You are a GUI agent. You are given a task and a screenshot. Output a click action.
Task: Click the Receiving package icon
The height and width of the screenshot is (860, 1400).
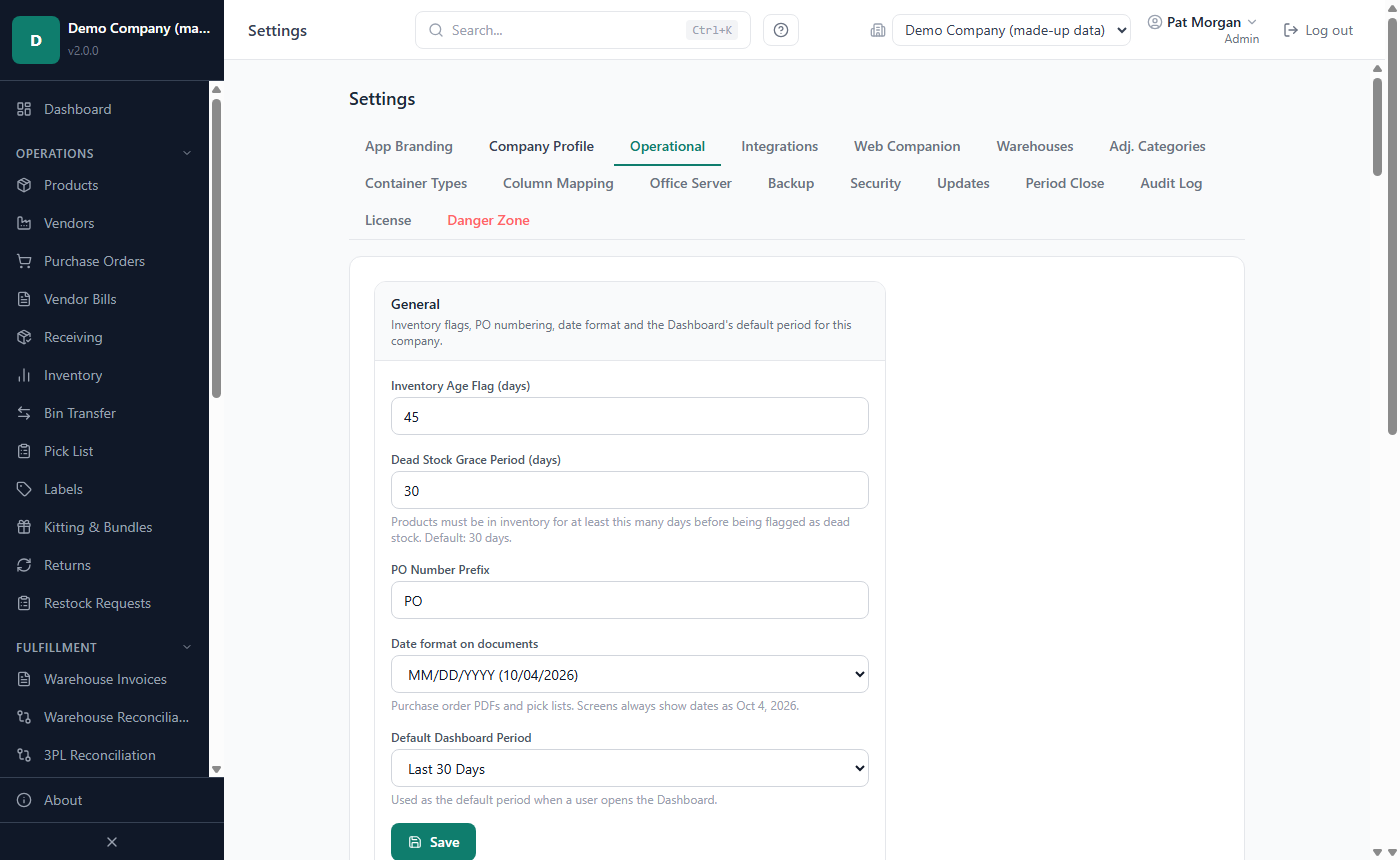tap(24, 337)
